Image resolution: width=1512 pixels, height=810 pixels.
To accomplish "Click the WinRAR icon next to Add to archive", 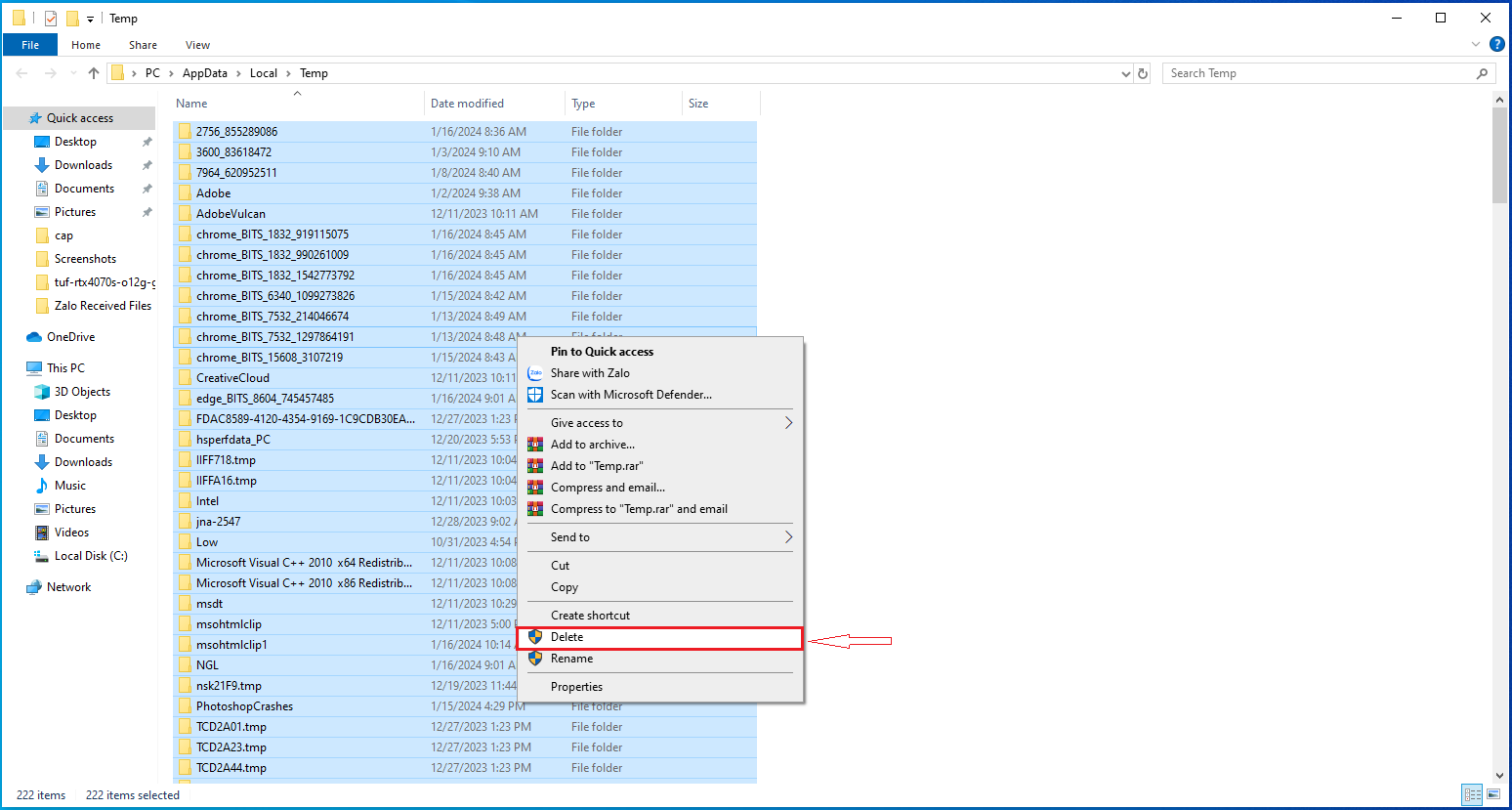I will coord(535,445).
